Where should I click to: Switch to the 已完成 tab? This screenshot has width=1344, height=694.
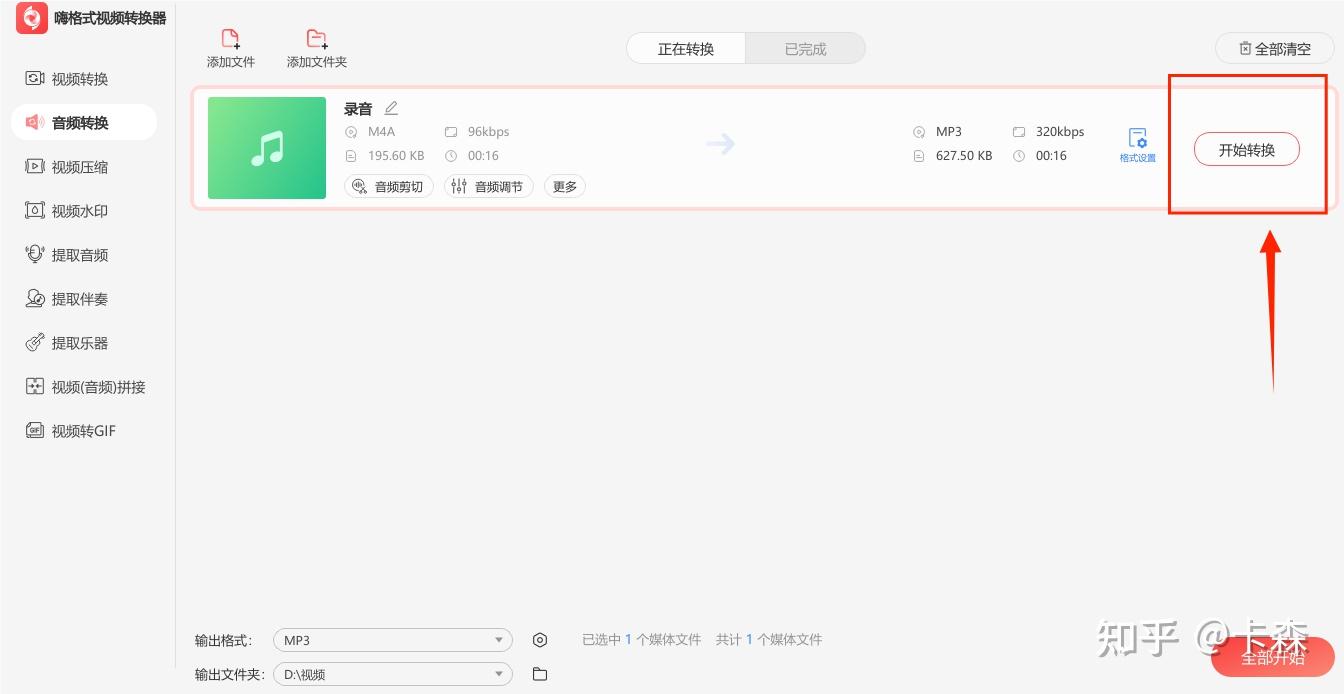pyautogui.click(x=805, y=49)
